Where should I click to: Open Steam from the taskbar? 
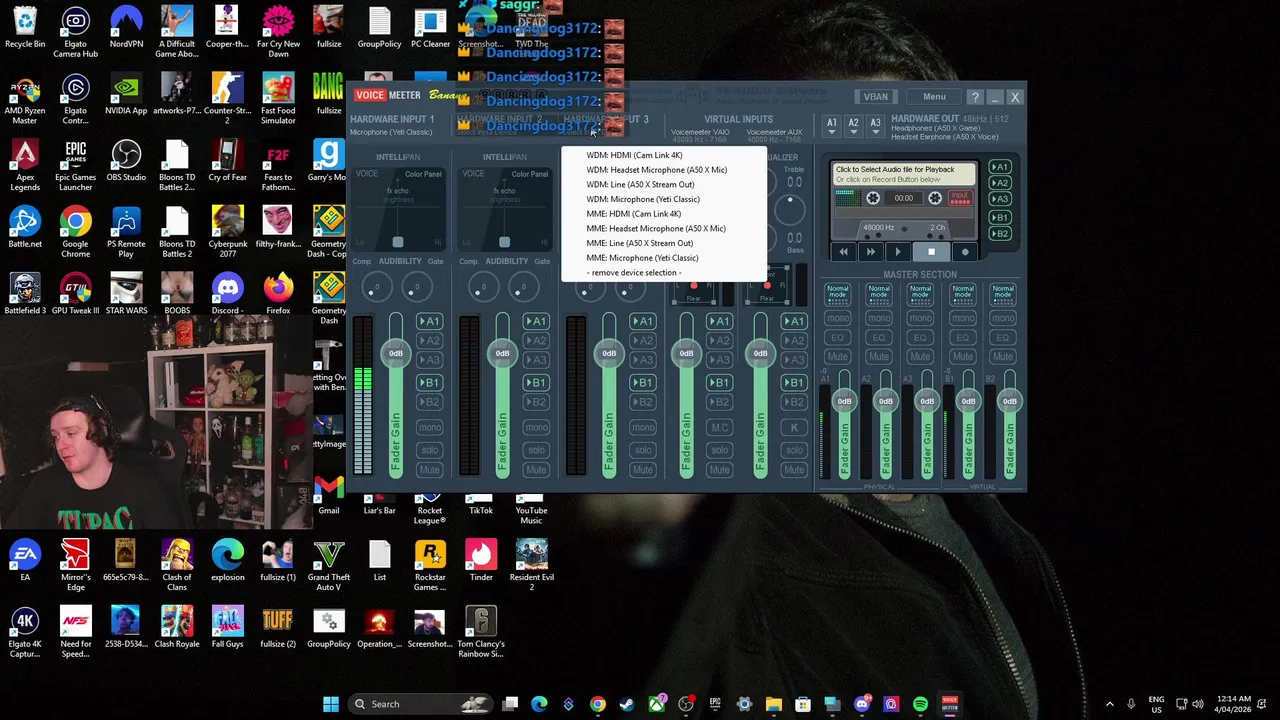626,704
